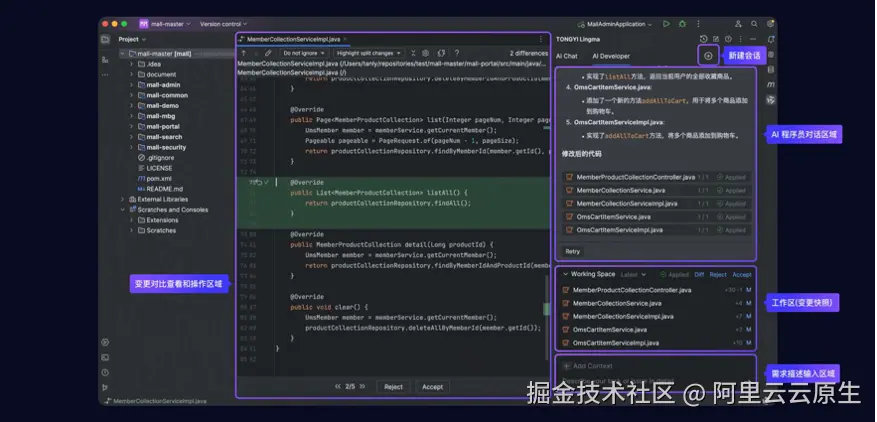The width and height of the screenshot is (877, 422).
Task: Open the Notifications bell in the right stripe
Action: [771, 39]
